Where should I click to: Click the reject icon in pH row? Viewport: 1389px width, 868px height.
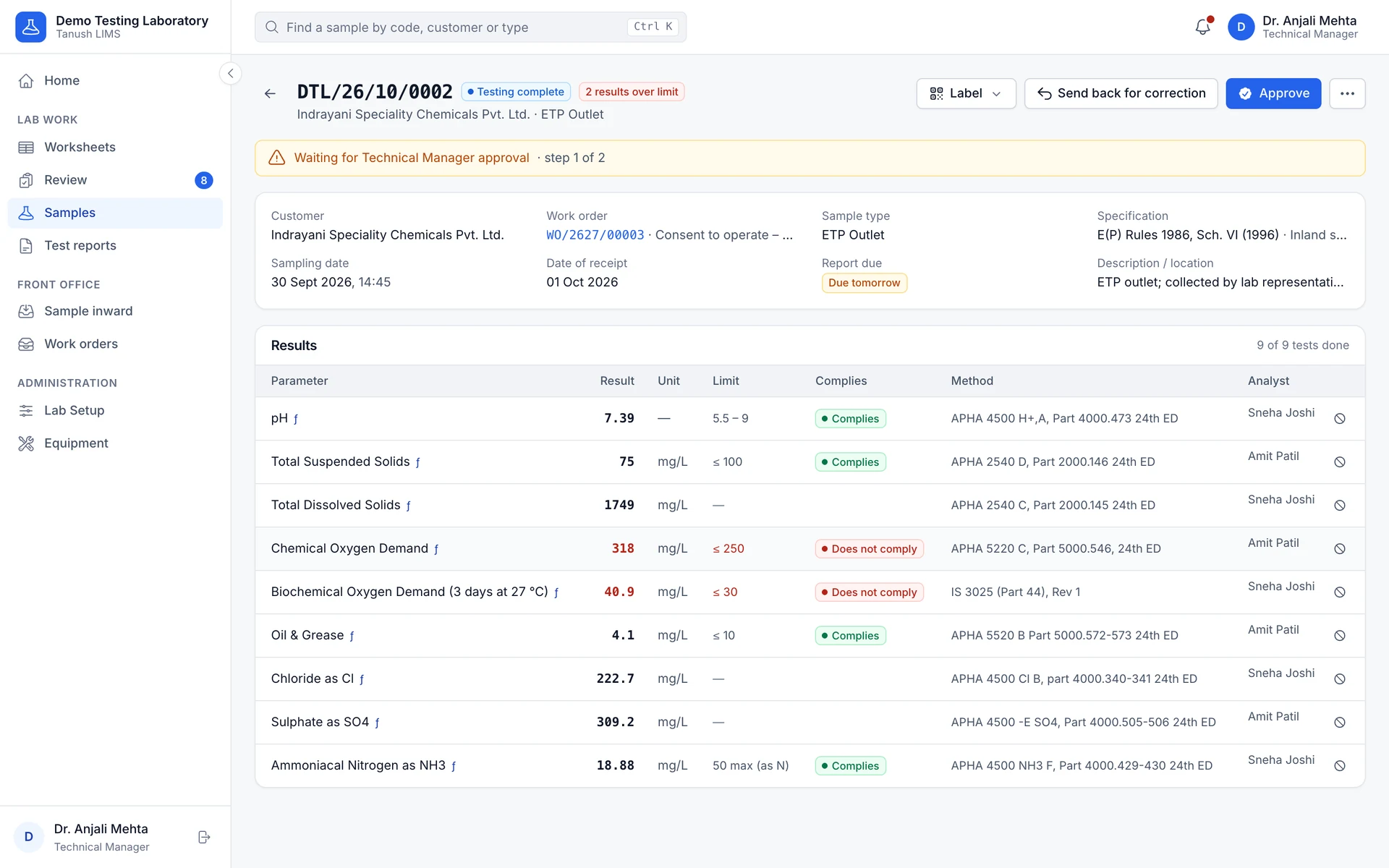click(x=1339, y=419)
